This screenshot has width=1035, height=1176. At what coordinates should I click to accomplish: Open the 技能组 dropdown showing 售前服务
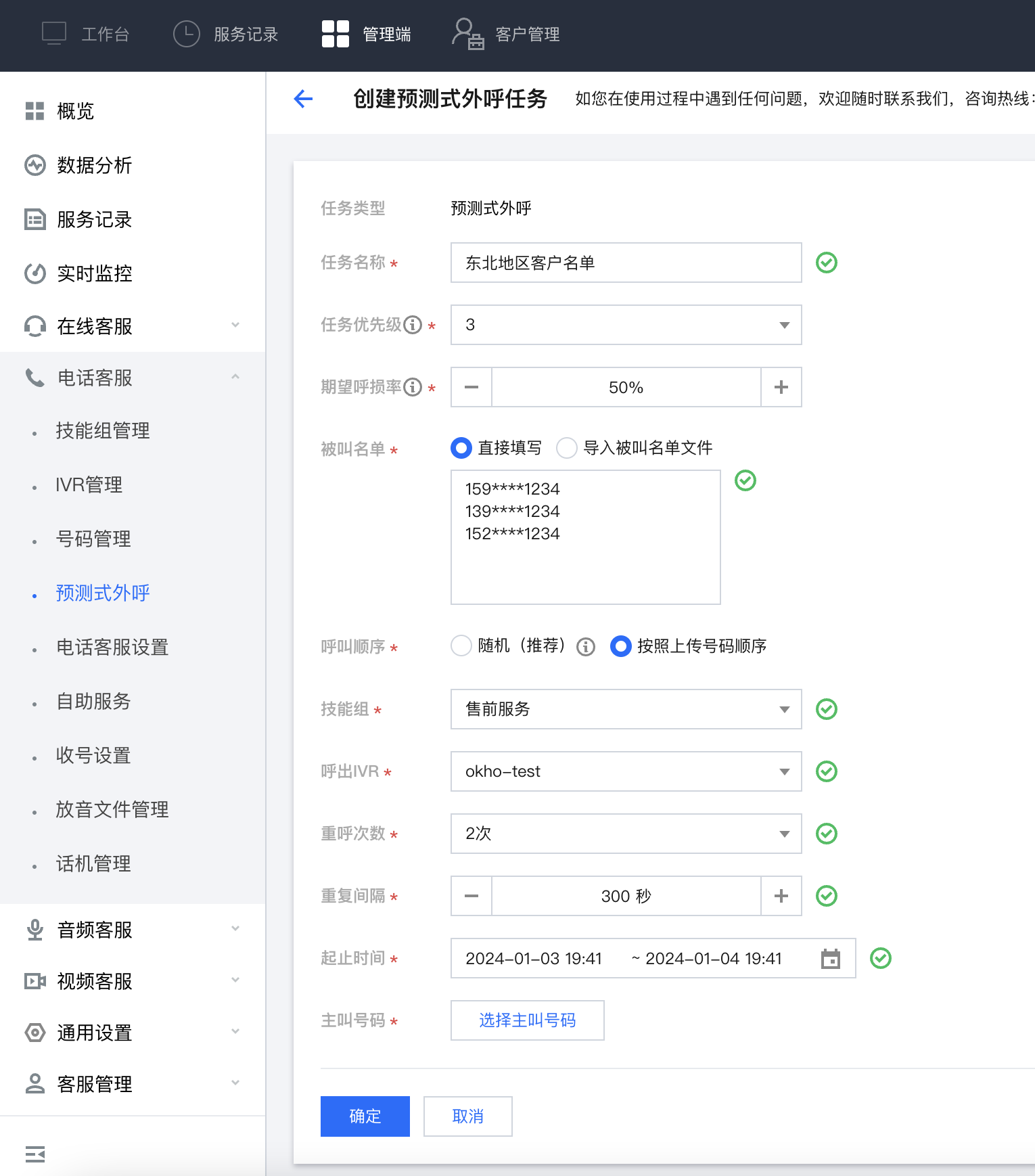click(626, 710)
